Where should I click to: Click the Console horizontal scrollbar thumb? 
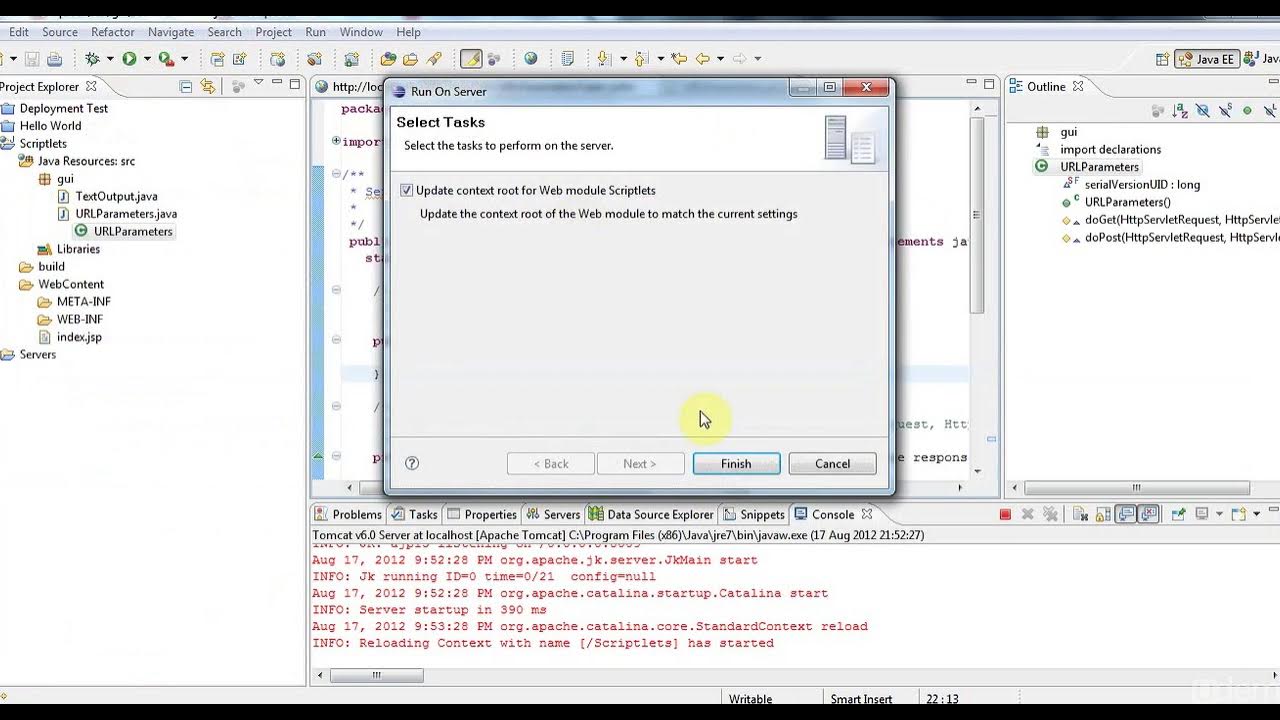pos(376,675)
